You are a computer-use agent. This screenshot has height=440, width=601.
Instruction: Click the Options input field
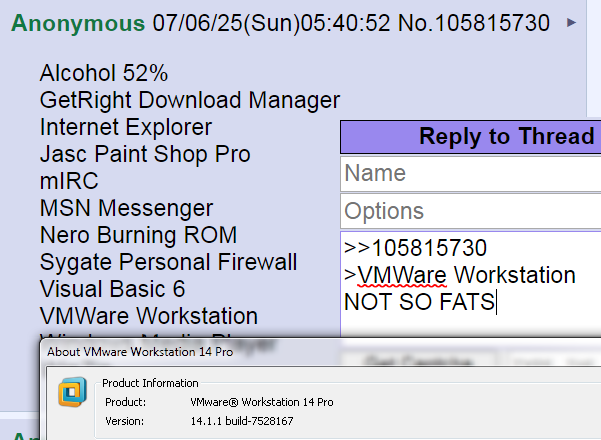471,211
